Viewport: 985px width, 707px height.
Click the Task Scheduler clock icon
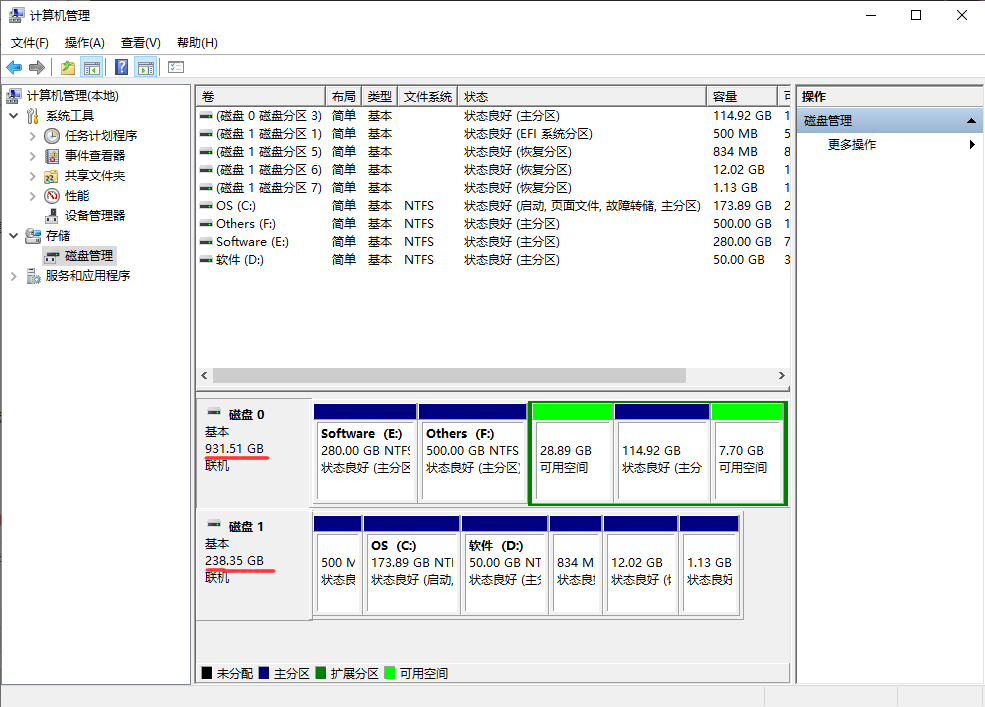pos(52,136)
